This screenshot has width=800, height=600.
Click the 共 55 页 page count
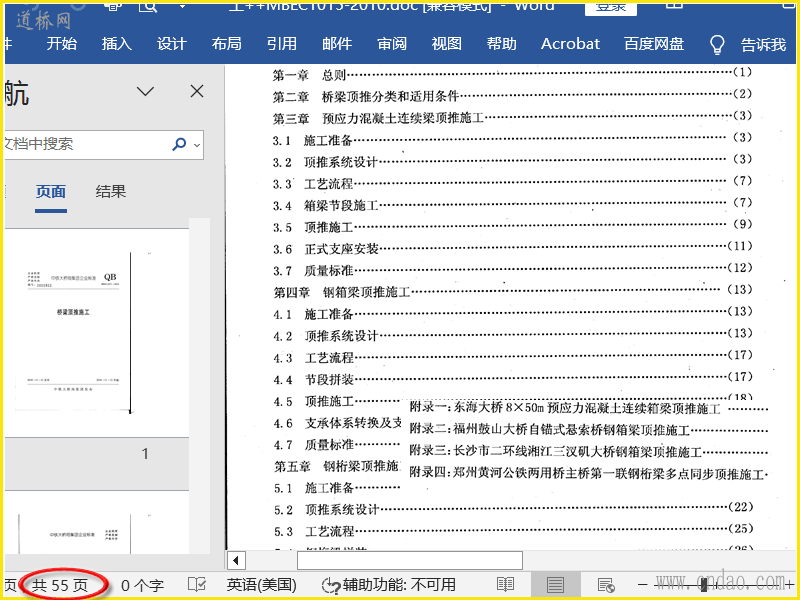[60, 584]
